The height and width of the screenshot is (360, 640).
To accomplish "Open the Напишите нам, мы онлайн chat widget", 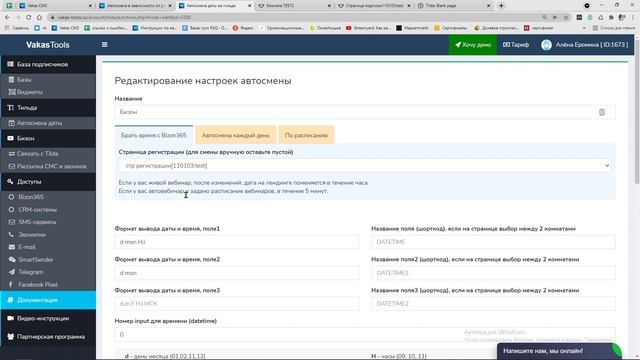I will click(x=559, y=351).
